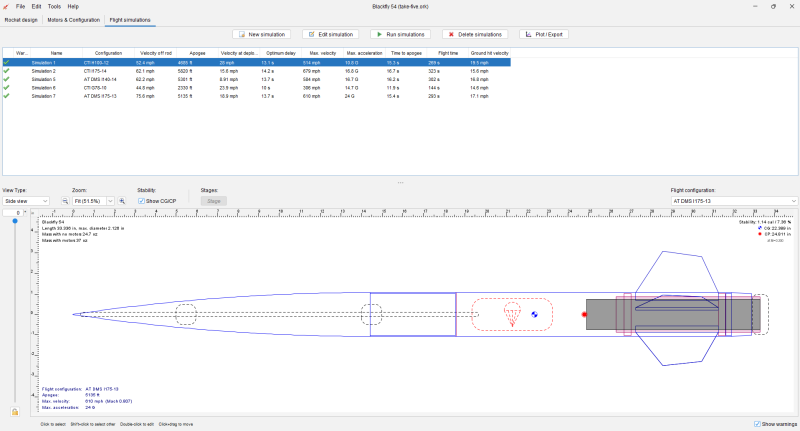Click the Configuration column header

(108, 53)
